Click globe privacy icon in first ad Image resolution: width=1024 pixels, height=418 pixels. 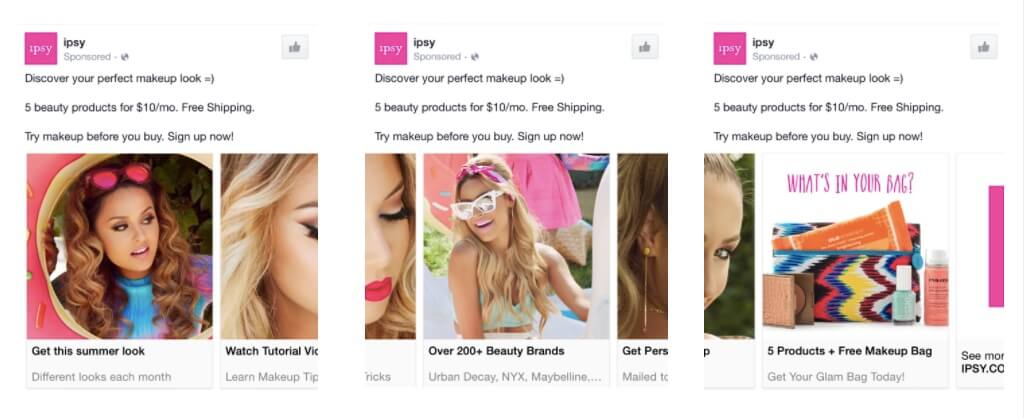125,57
